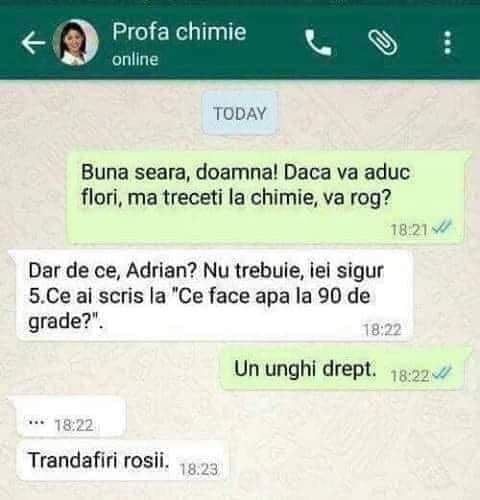Tap the 18:22 timestamp beside the dots
The width and height of the screenshot is (480, 500).
(x=74, y=425)
